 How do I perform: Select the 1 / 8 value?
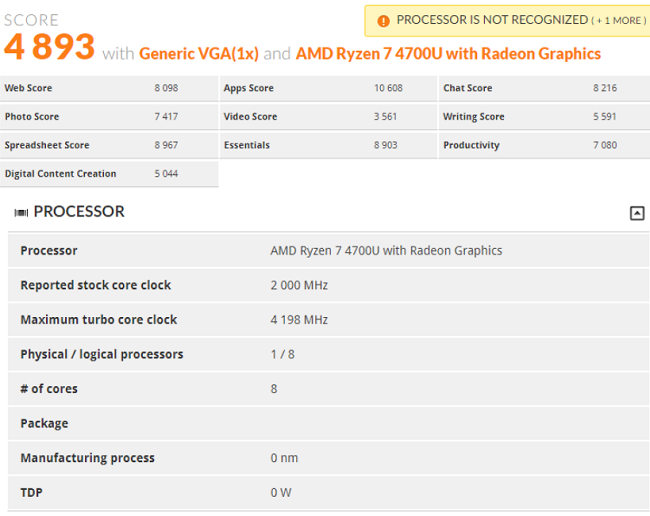(283, 354)
